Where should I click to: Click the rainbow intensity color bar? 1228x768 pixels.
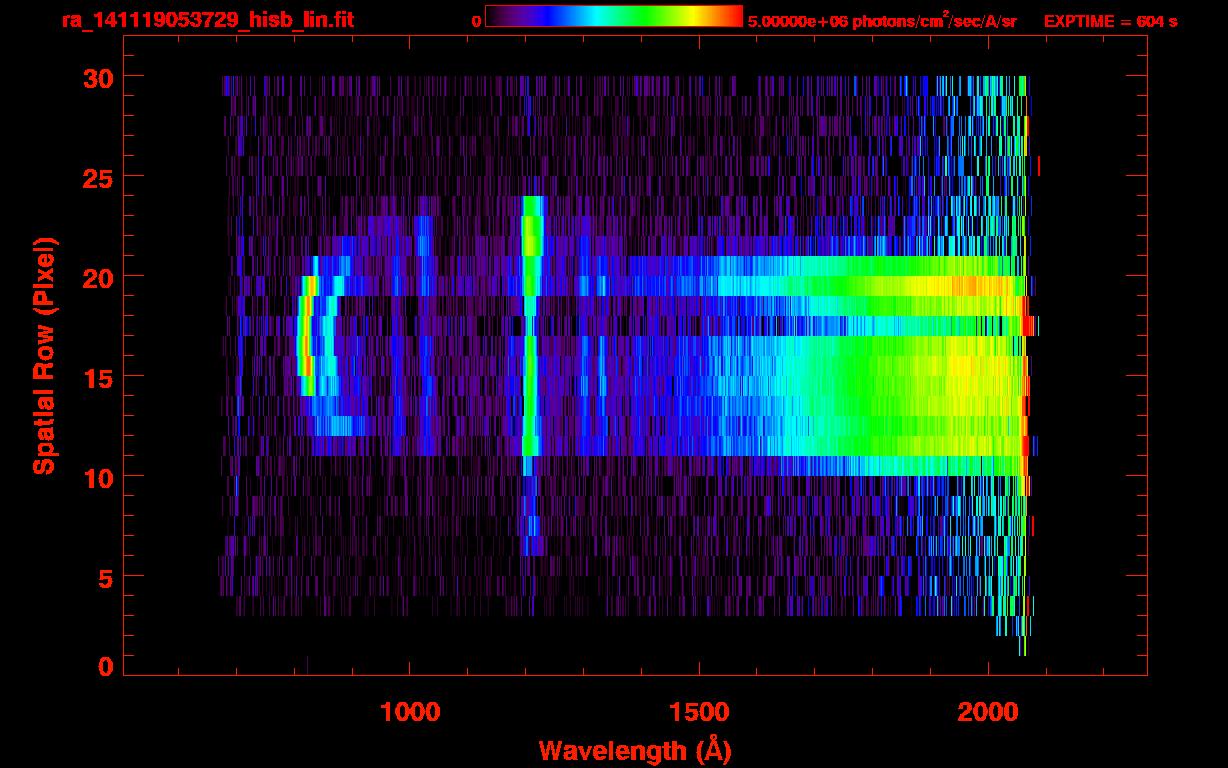point(614,16)
